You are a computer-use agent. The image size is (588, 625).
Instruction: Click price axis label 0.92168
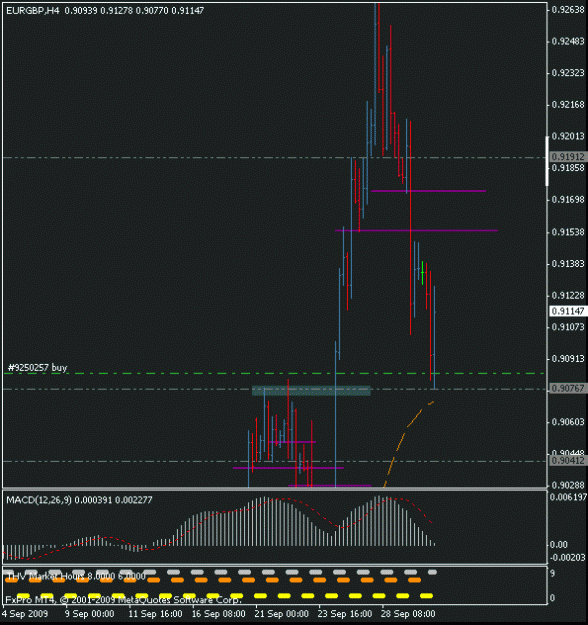568,105
